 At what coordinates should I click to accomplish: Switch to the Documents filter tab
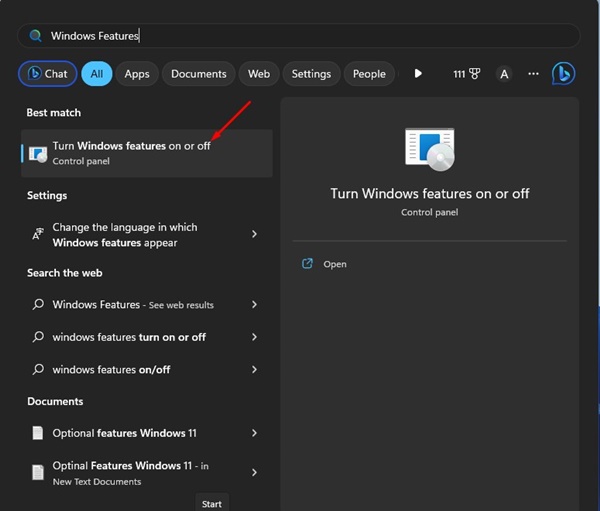pos(199,74)
